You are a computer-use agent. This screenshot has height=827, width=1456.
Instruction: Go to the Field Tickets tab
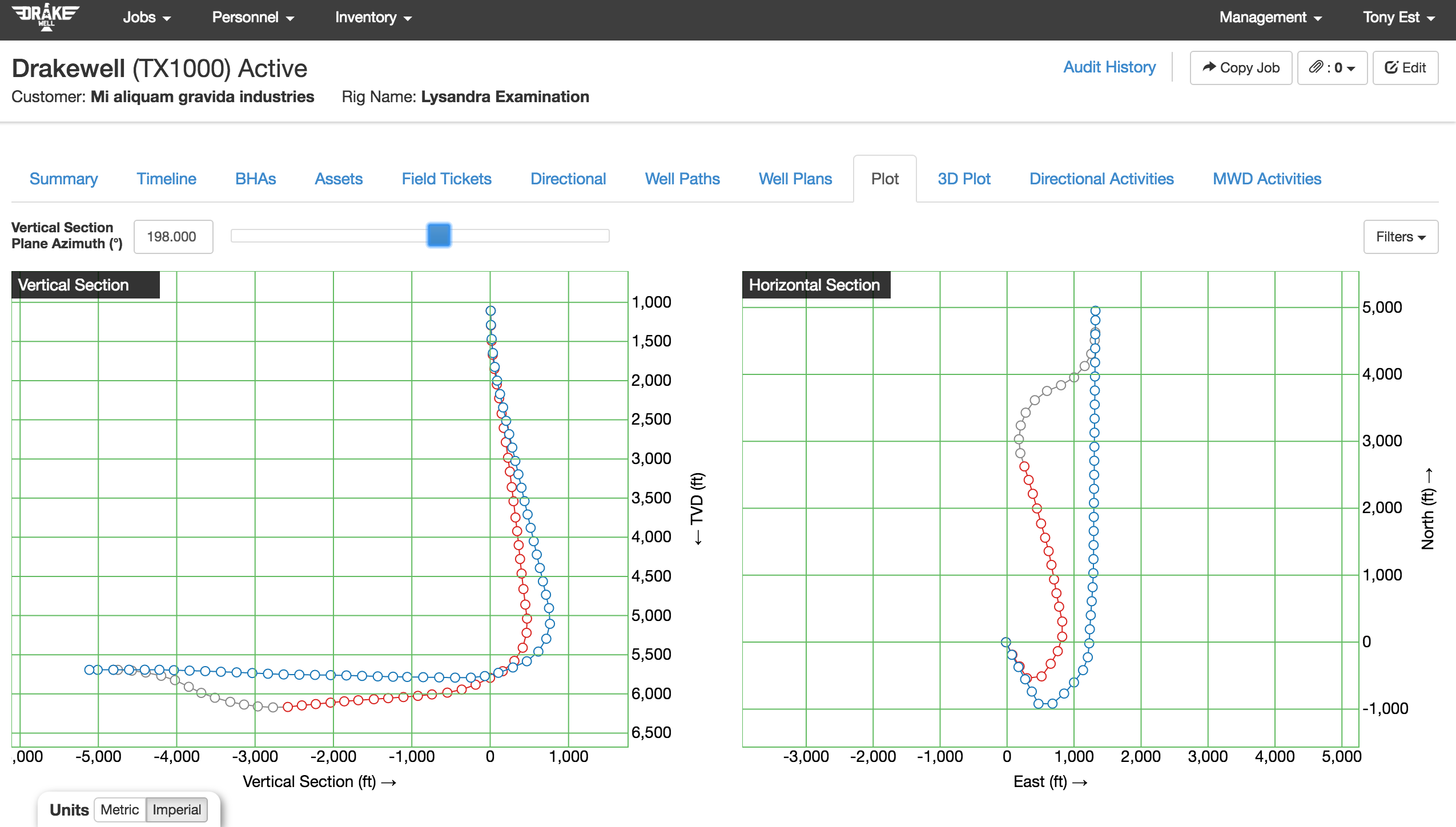[x=447, y=179]
